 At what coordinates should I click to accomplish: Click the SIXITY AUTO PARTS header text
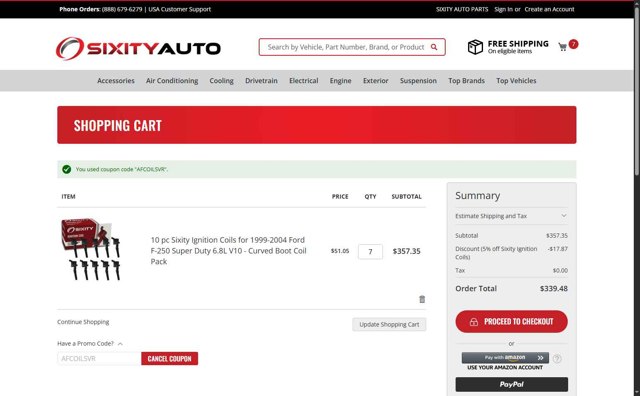462,9
